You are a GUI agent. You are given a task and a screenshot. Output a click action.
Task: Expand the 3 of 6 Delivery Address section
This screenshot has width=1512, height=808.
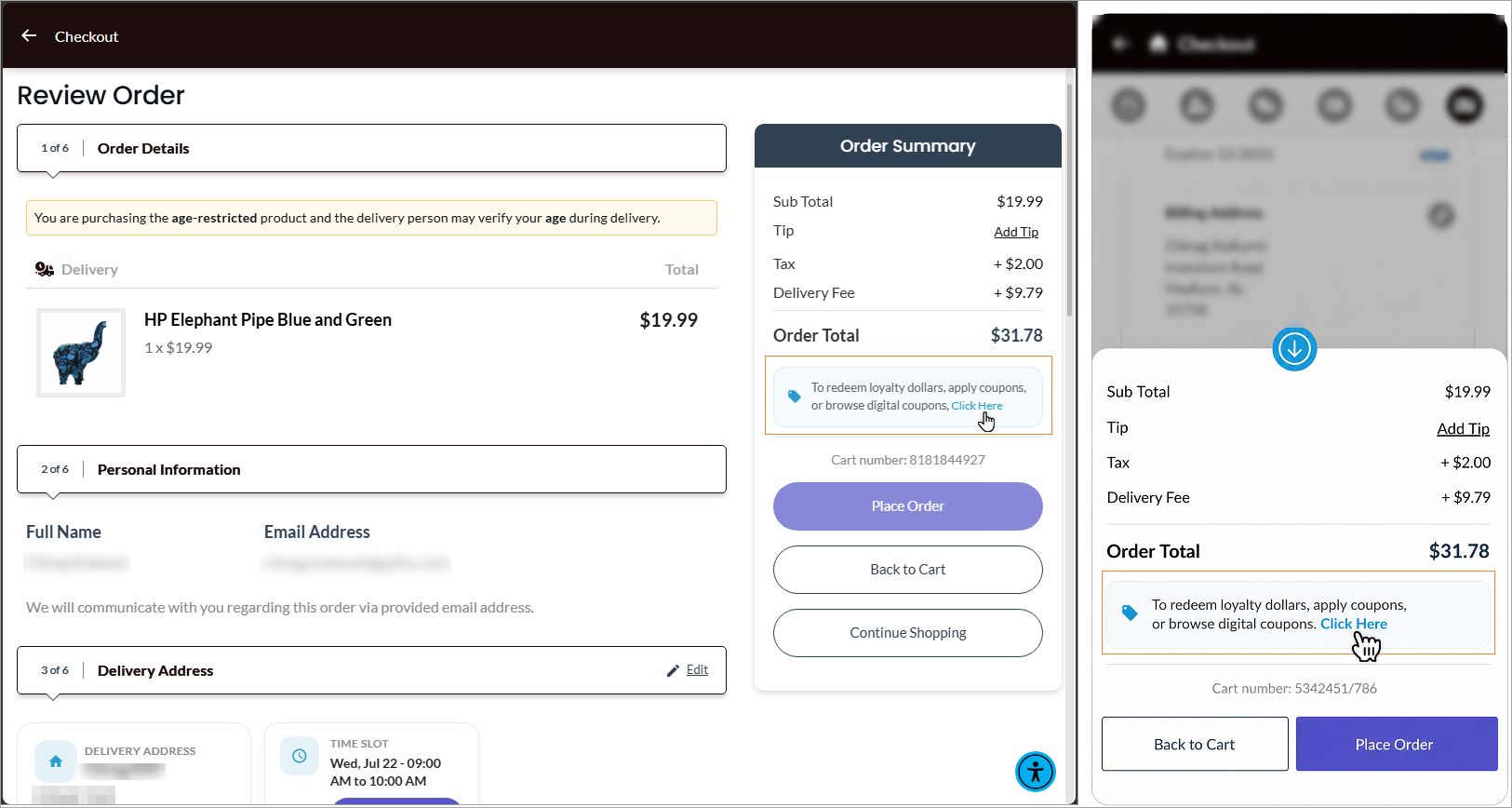(x=371, y=670)
